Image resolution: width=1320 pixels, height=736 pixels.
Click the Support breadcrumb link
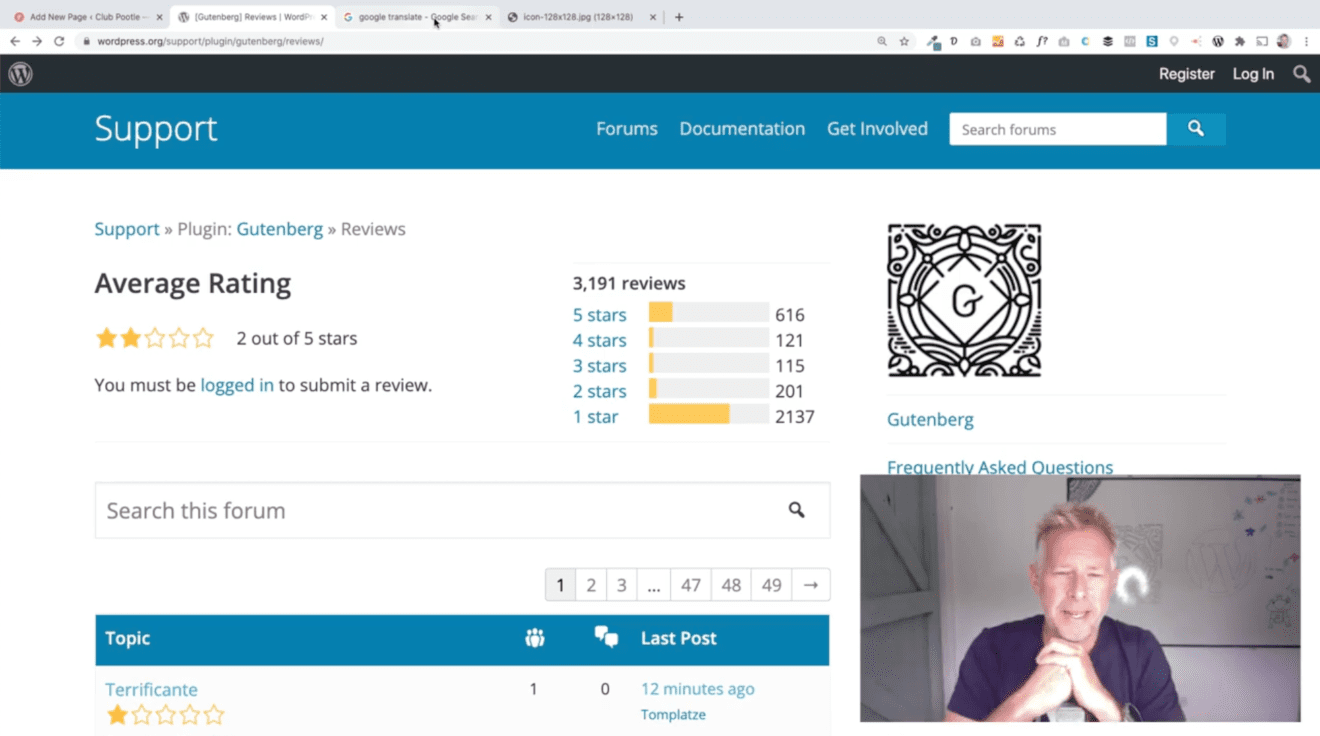127,229
